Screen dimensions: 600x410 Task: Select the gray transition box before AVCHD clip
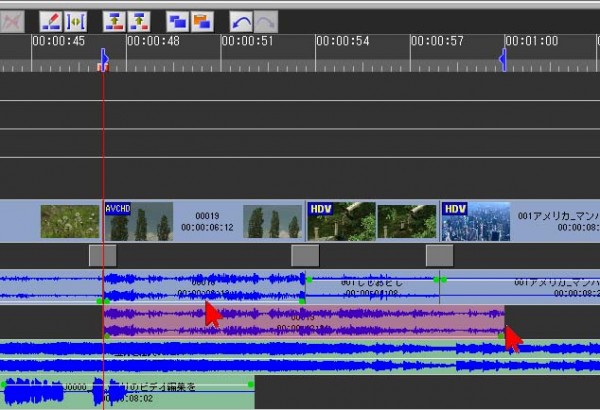(x=102, y=255)
